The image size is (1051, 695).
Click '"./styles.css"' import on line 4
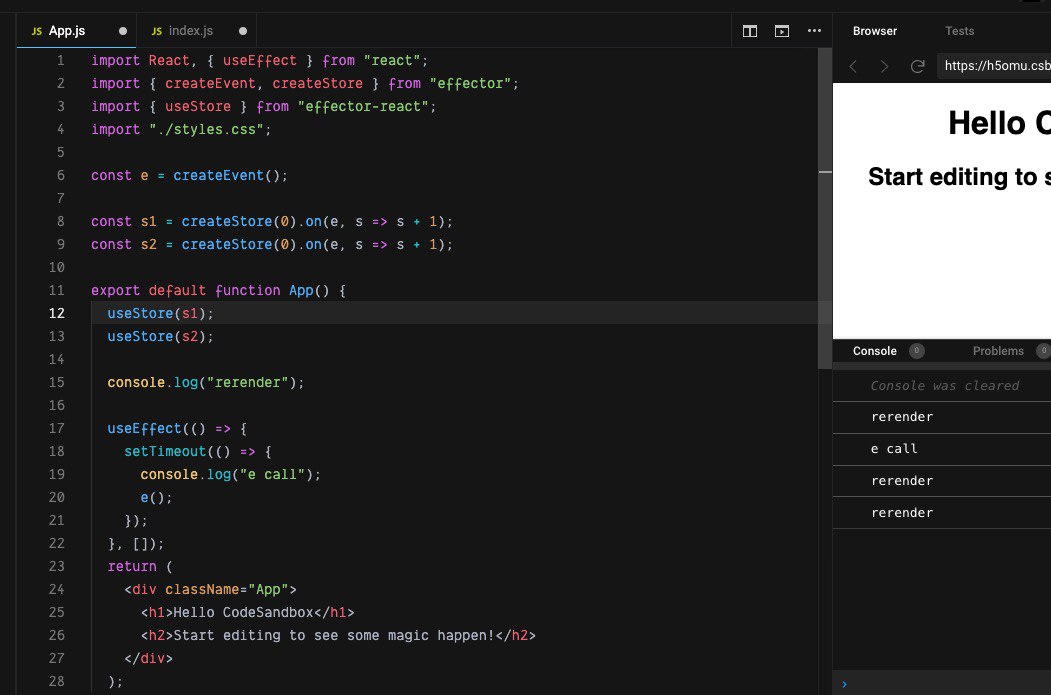point(206,129)
